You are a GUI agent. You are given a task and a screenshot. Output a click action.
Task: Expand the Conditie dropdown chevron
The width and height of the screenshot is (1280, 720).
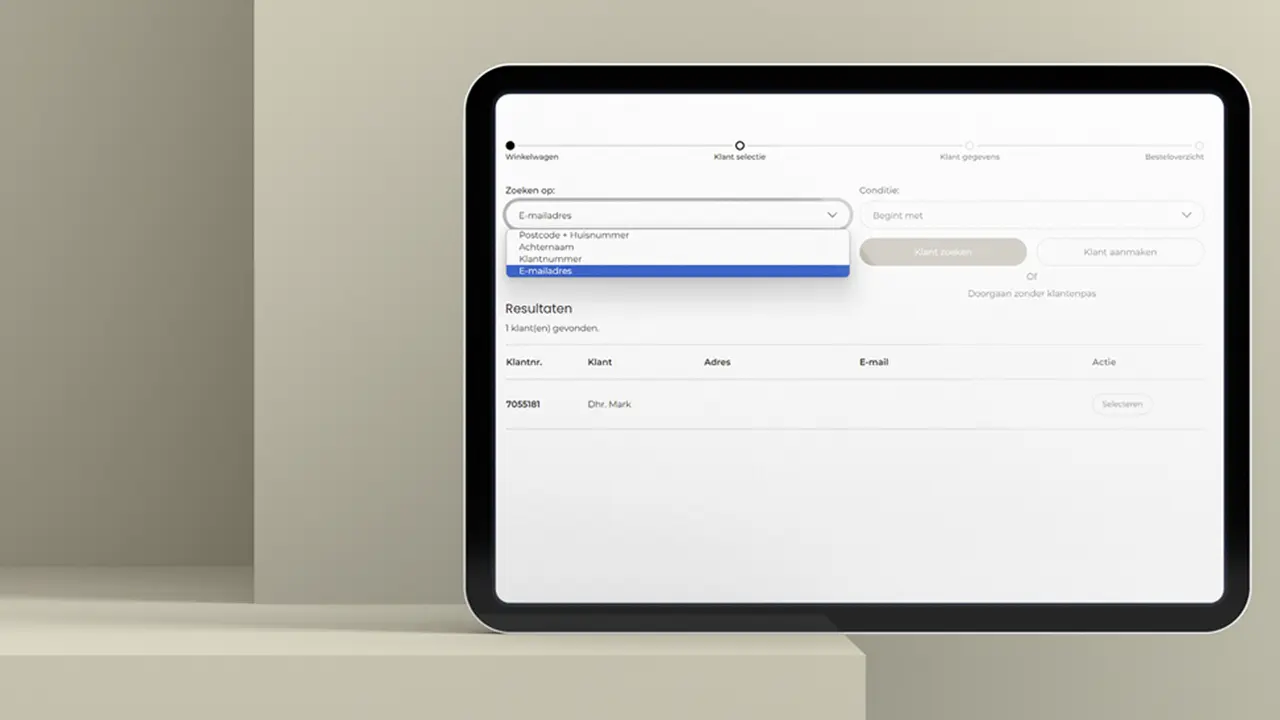[x=1186, y=215]
